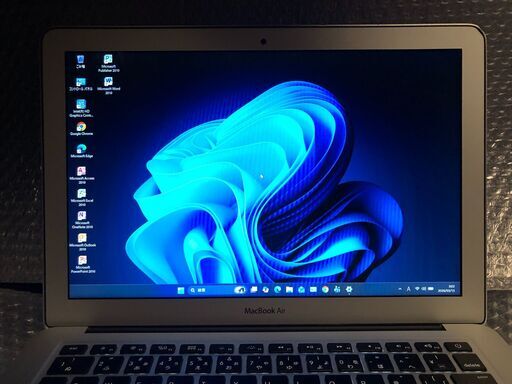
Task: Select the Microsoft Excel 2010 shortcut
Action: [x=82, y=197]
